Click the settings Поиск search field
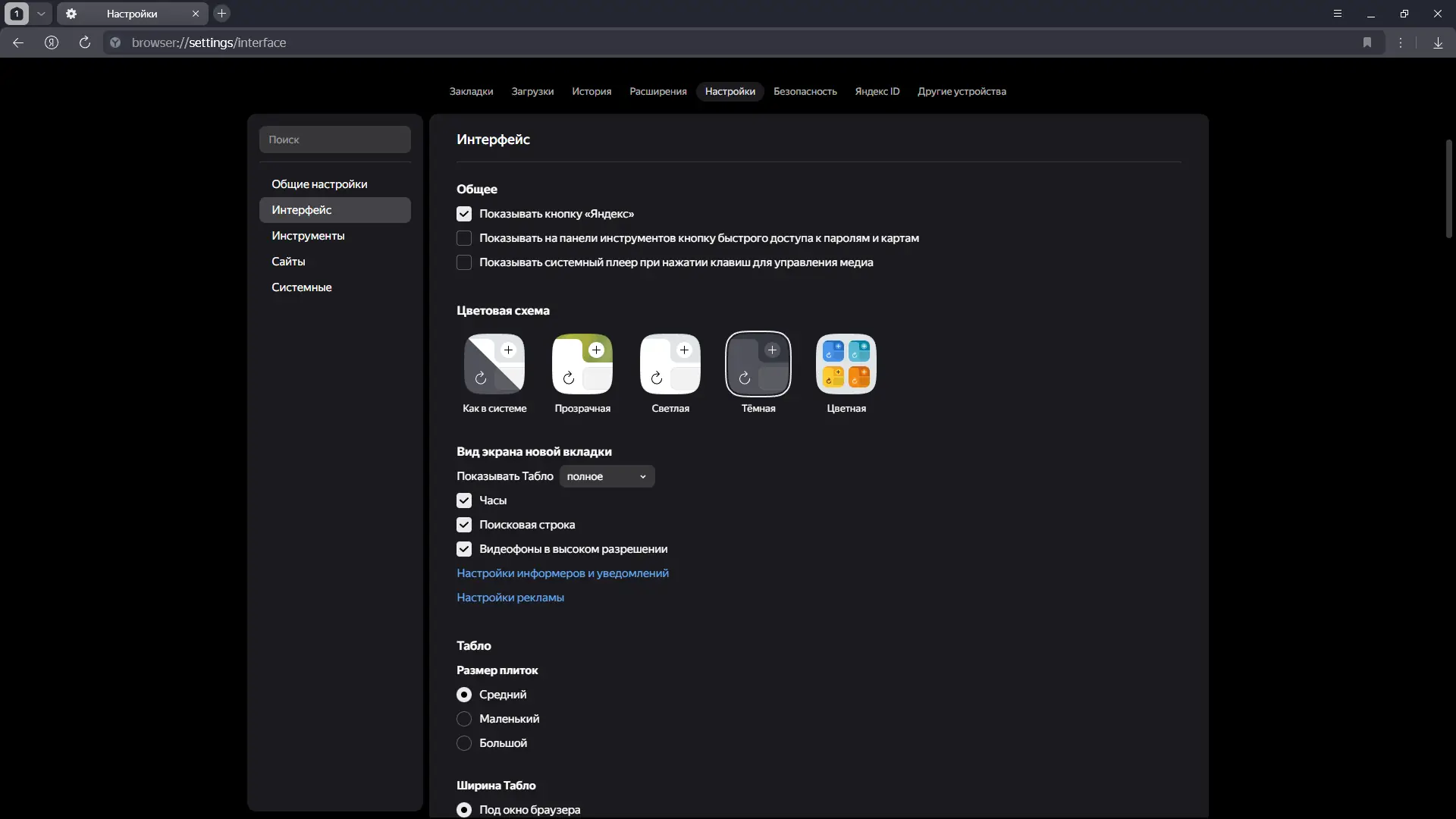1456x819 pixels. pos(334,140)
